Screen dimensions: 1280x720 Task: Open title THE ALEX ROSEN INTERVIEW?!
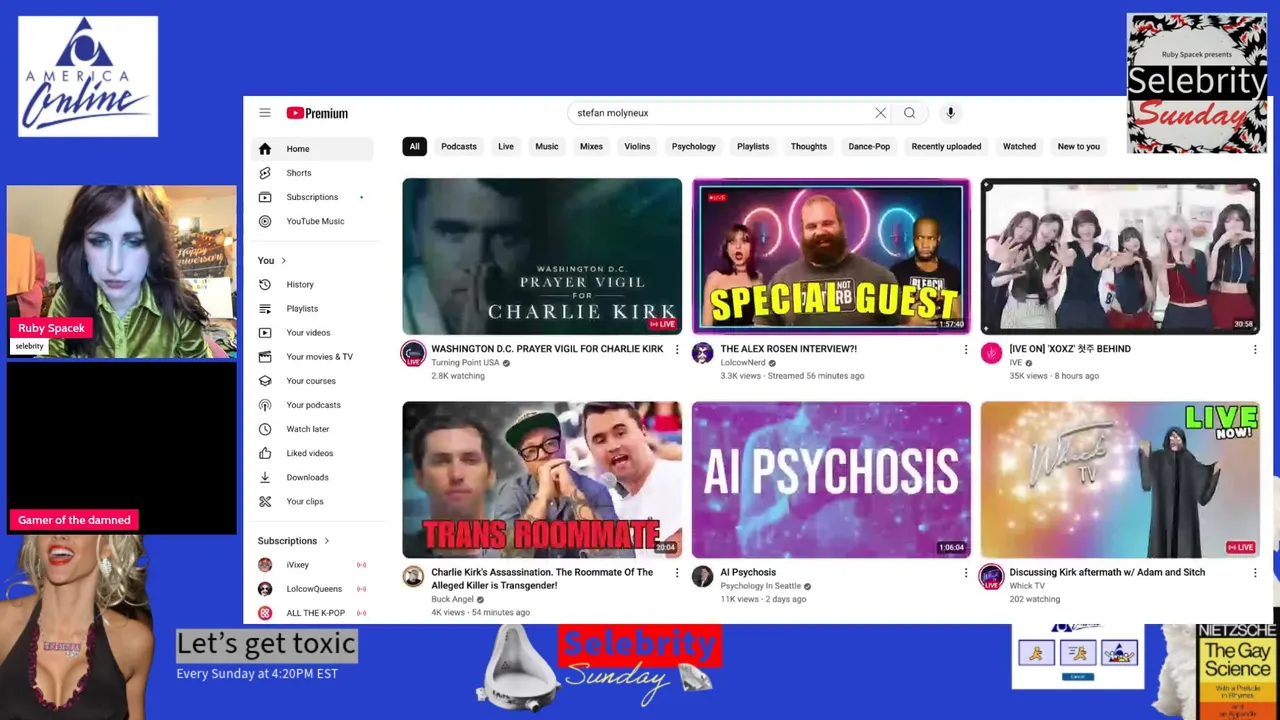coord(788,349)
